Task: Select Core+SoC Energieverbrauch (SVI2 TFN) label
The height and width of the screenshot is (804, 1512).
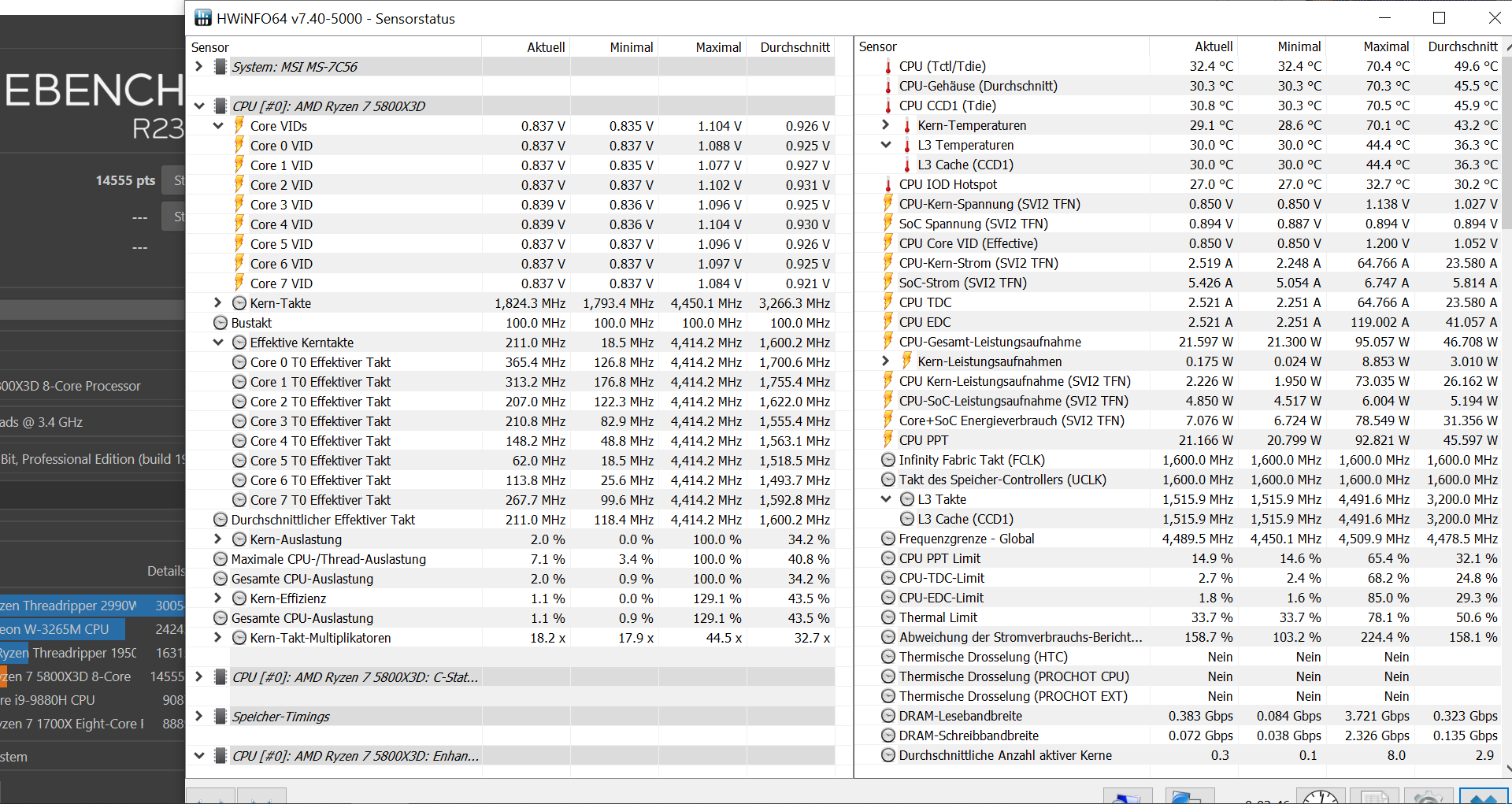Action: 1012,421
